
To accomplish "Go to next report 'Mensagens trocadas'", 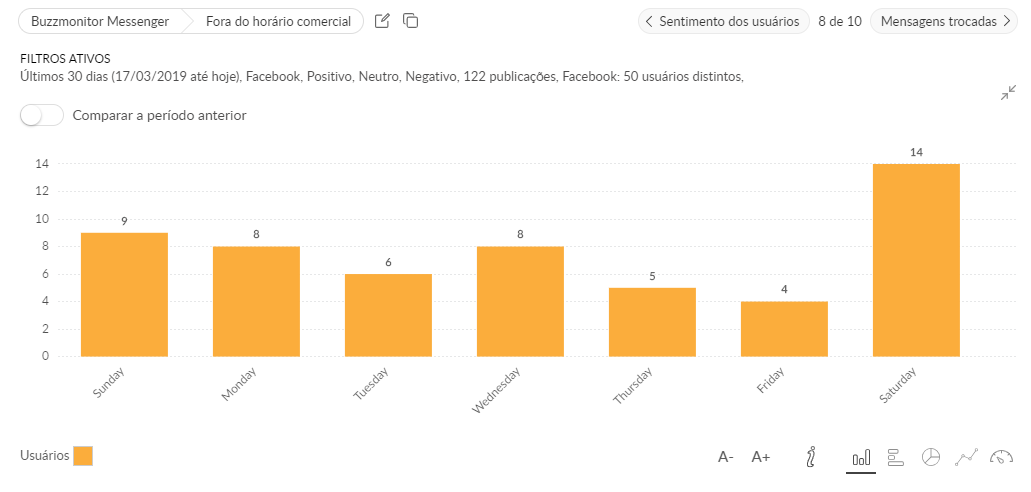I will click(945, 21).
